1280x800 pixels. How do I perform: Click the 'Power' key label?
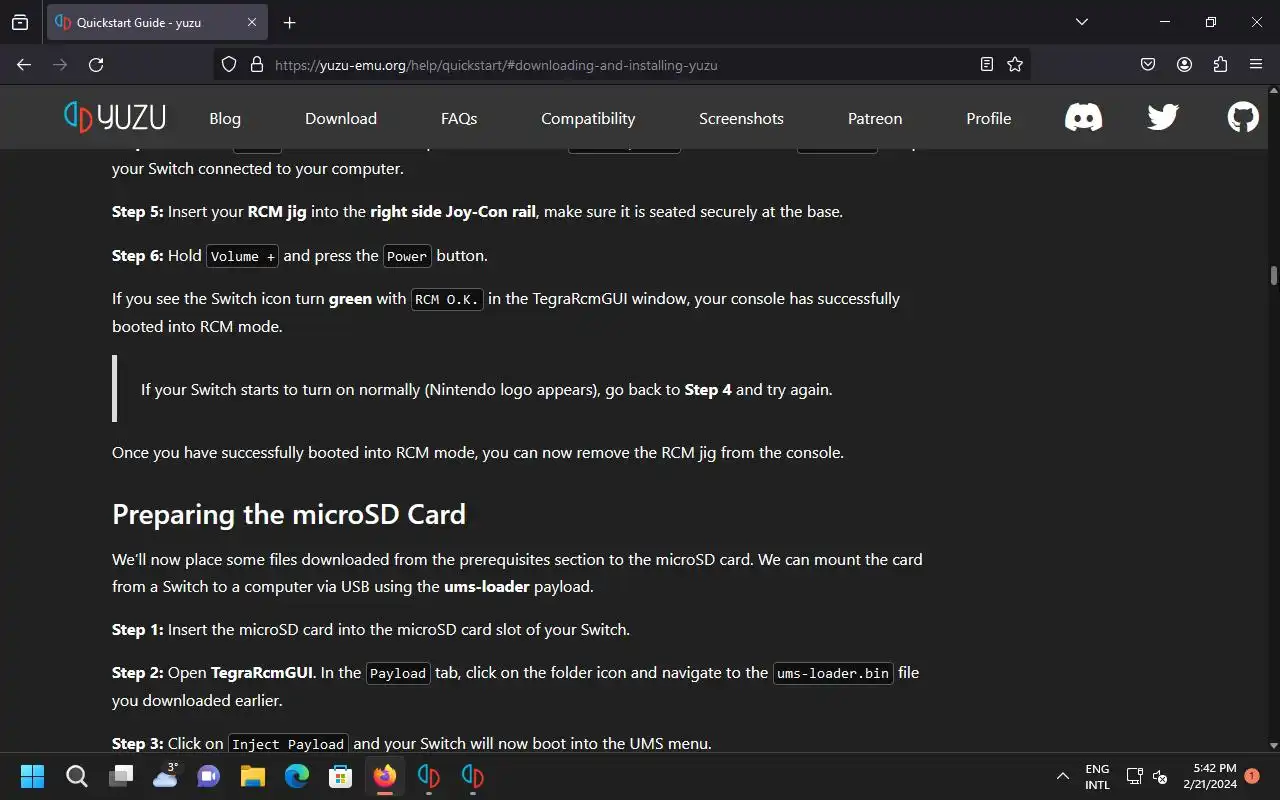point(407,256)
